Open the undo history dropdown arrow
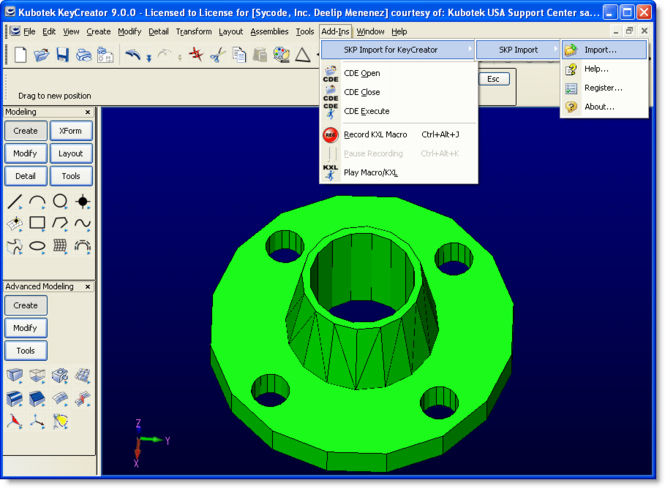The width and height of the screenshot is (665, 488). coord(149,58)
